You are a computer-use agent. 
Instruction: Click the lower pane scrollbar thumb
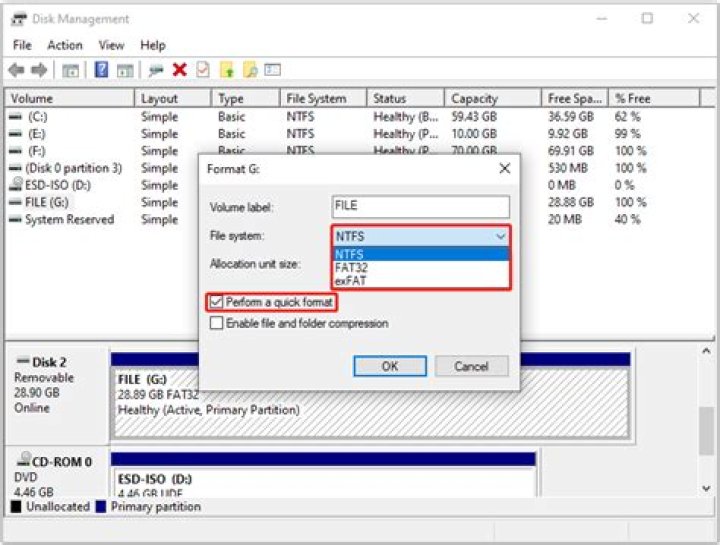[706, 431]
